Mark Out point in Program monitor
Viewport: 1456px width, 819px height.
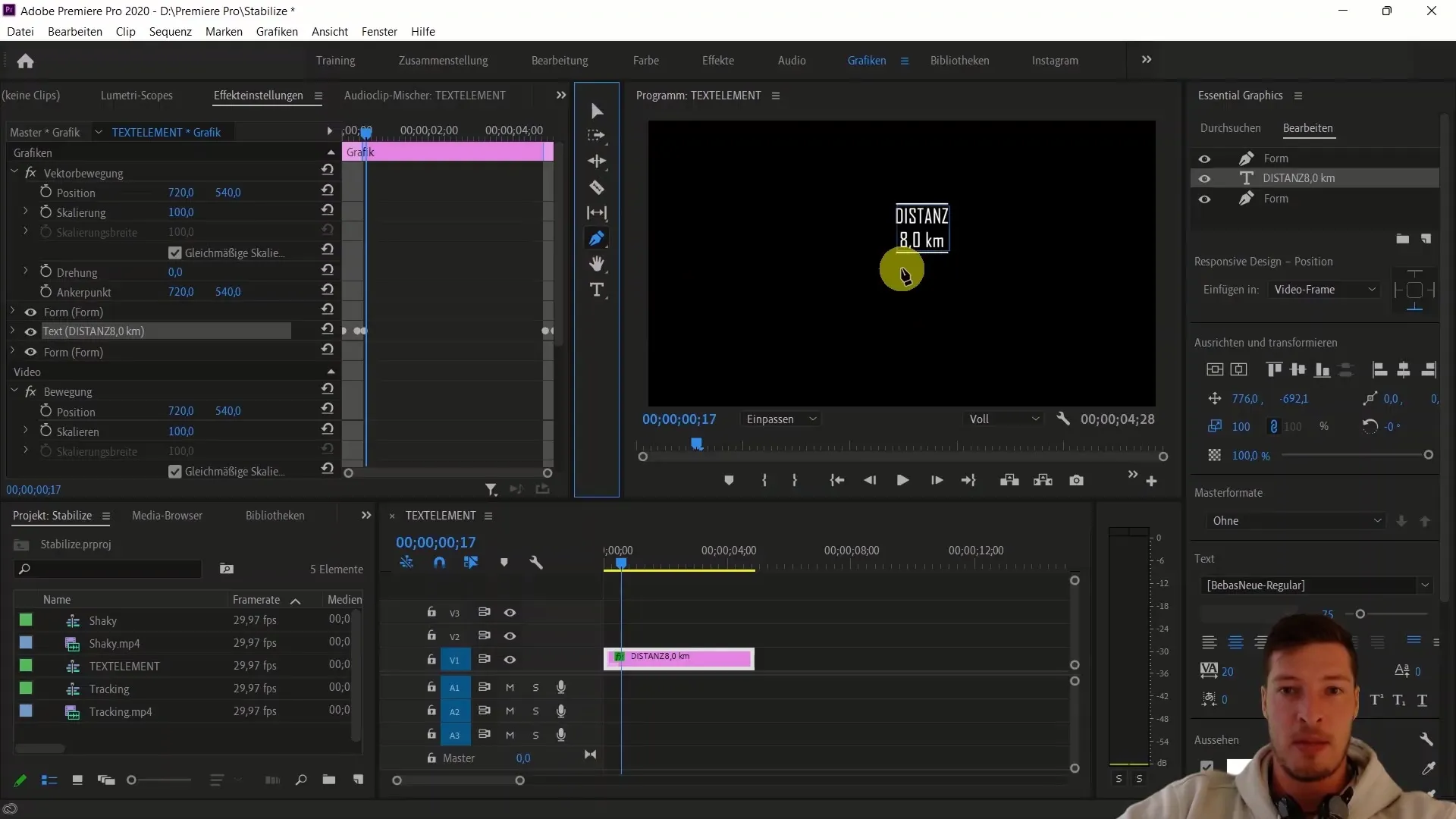(795, 480)
